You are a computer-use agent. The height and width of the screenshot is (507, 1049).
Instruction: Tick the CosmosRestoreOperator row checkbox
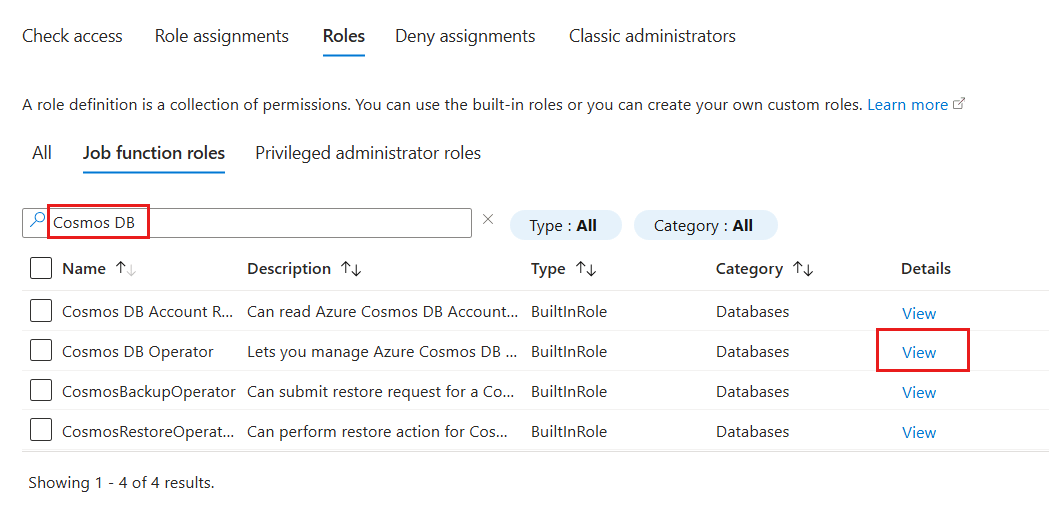41,431
